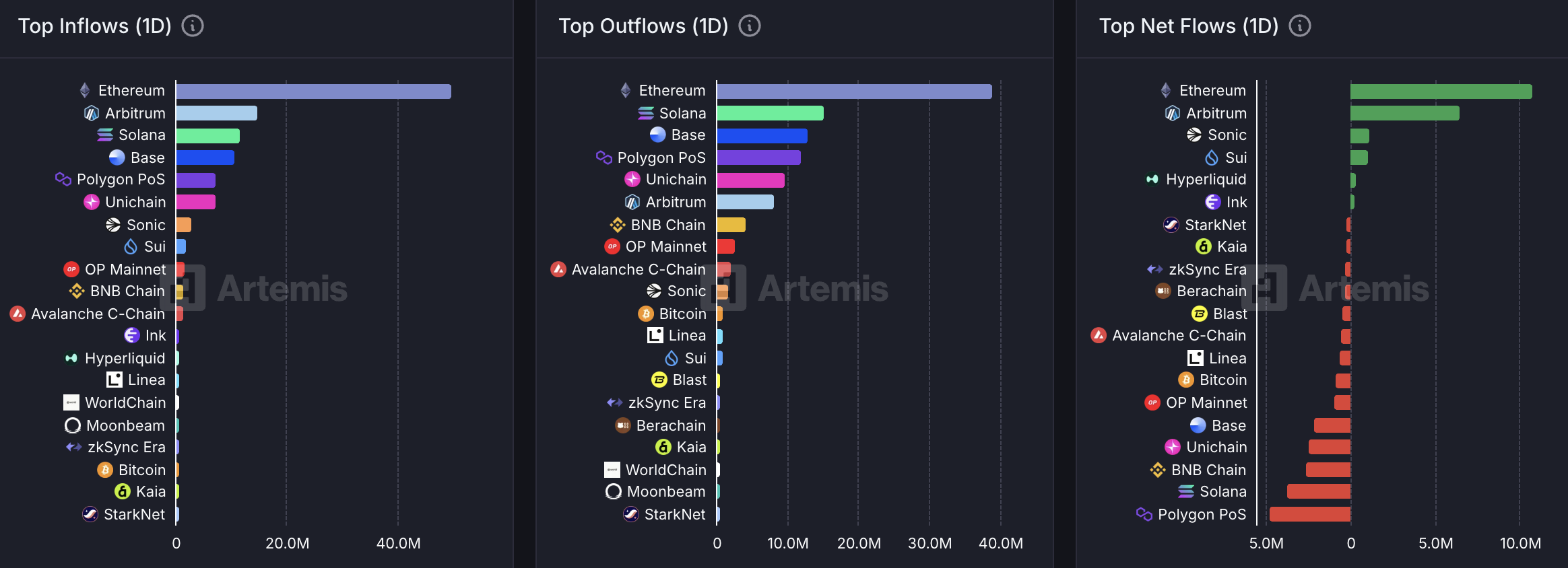Screen dimensions: 1568x568
Task: Click the Berachain label in Top Net Flows
Action: click(1212, 291)
